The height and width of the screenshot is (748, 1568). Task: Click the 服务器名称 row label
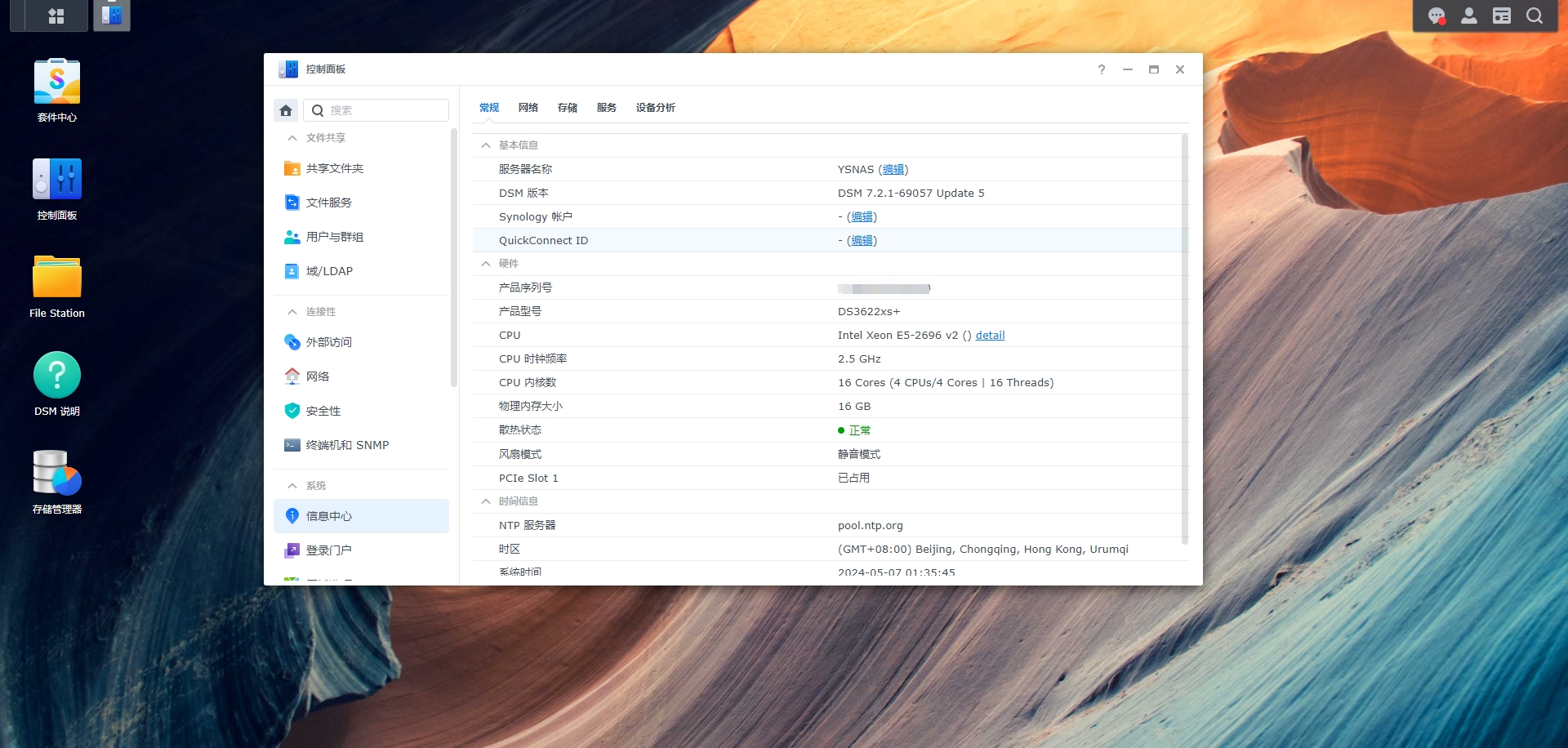pos(525,170)
